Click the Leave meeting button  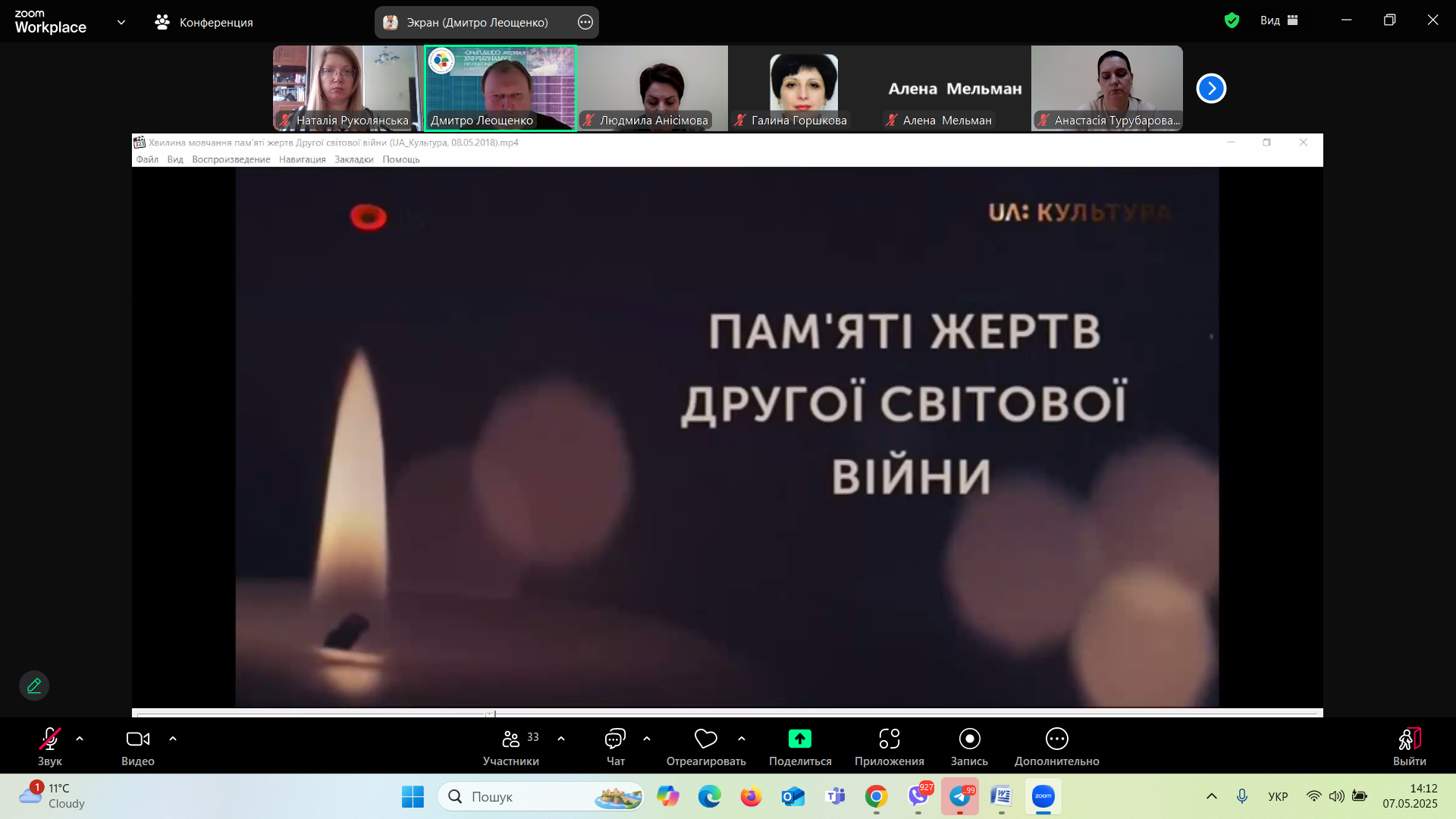coord(1409,739)
